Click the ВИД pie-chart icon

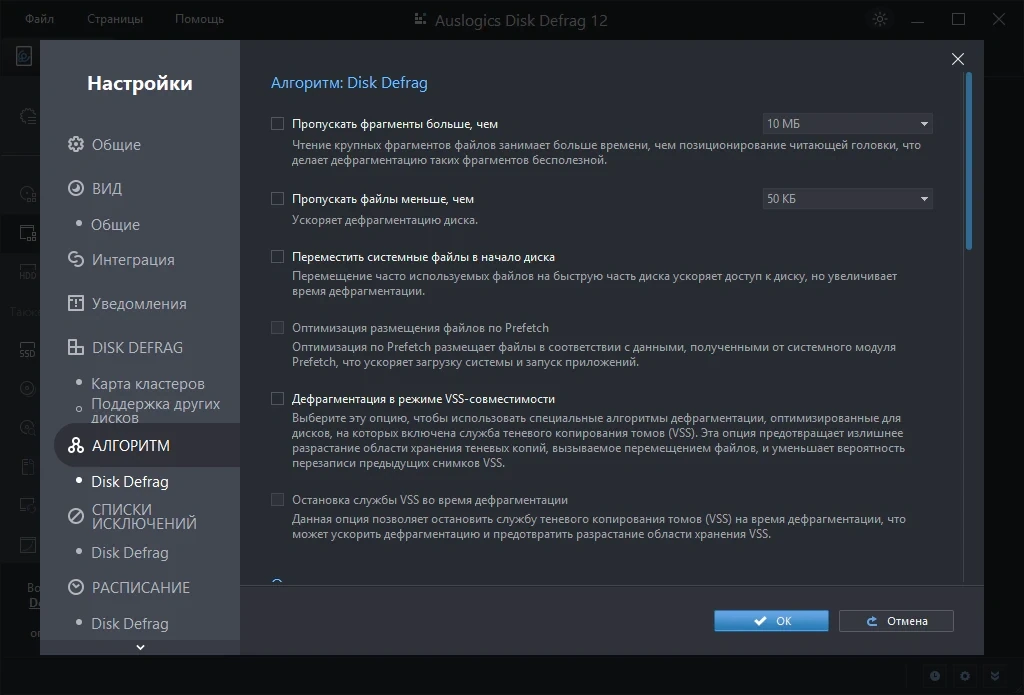(x=76, y=188)
